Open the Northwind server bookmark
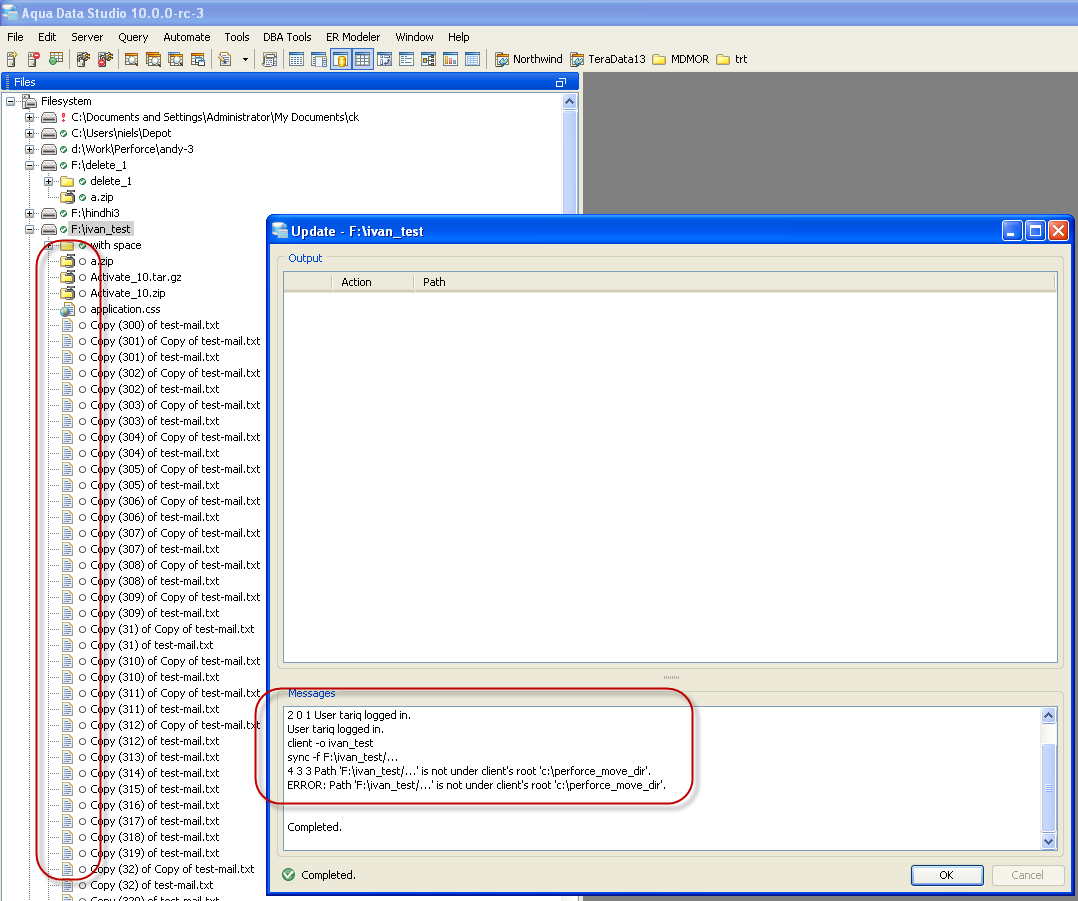1078x901 pixels. [x=529, y=59]
